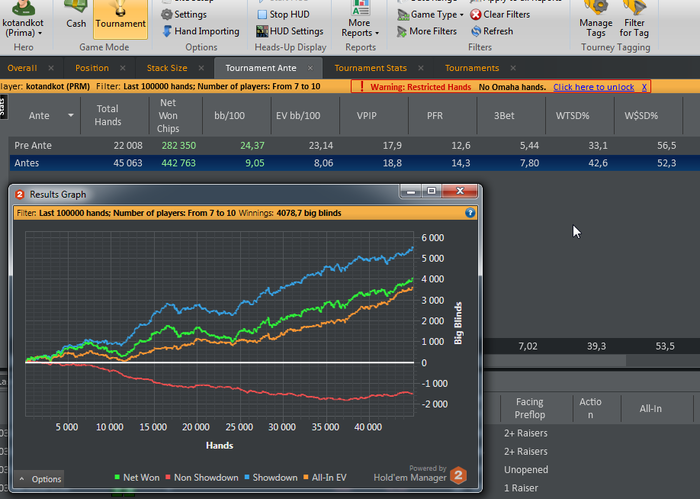Click the 'Click here to unlock' link
Viewport: 700px width, 499px height.
pos(593,87)
